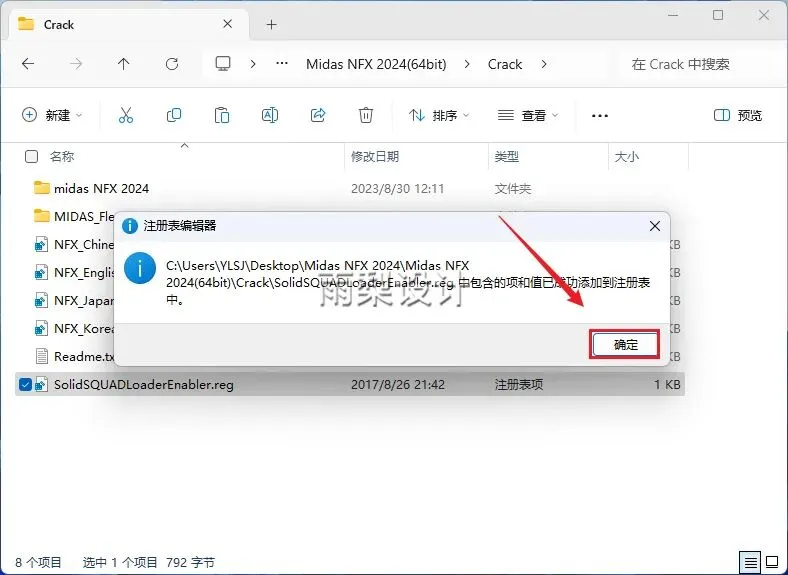The height and width of the screenshot is (575, 788).
Task: Open Midas NFX 2024(64bit) breadcrumb
Action: coord(376,64)
